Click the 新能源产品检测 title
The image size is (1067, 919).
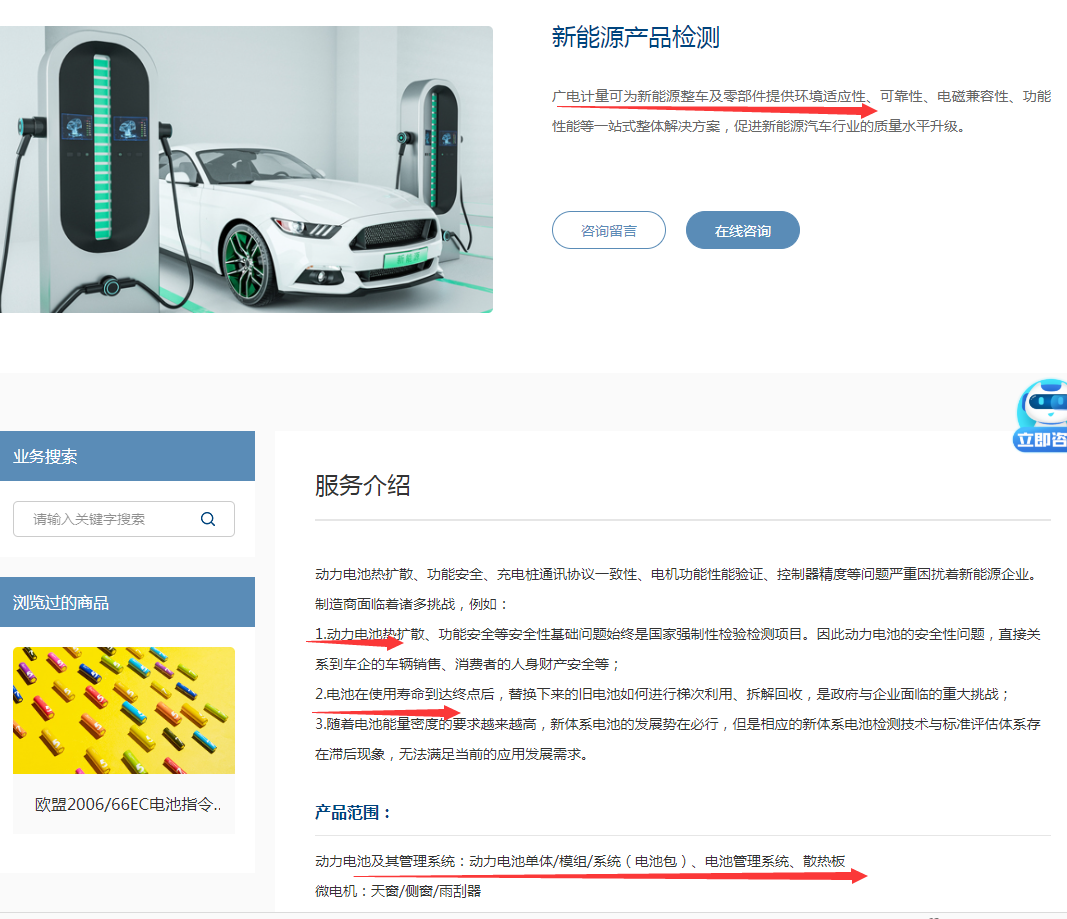pos(635,38)
